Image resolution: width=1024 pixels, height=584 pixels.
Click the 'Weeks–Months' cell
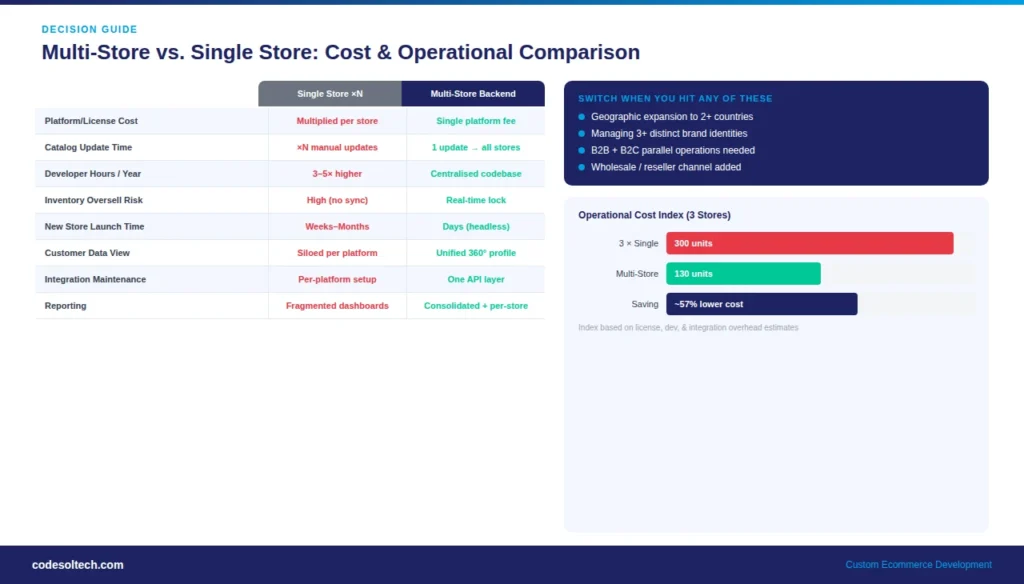(337, 226)
